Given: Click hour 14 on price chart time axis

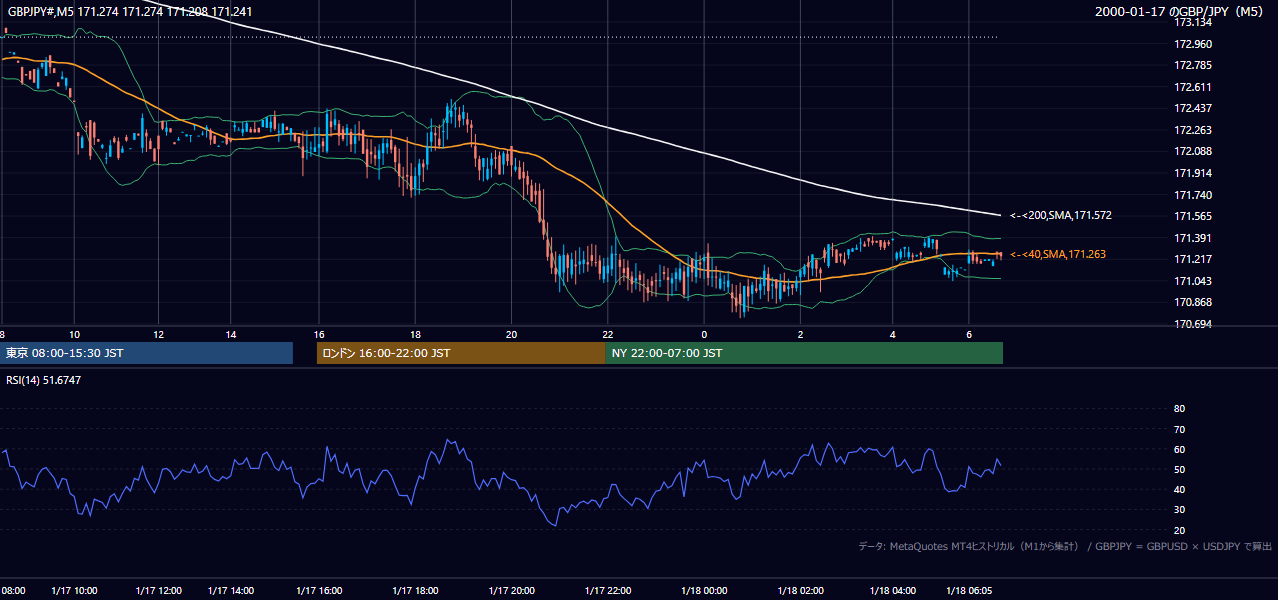Looking at the screenshot, I should click(231, 334).
